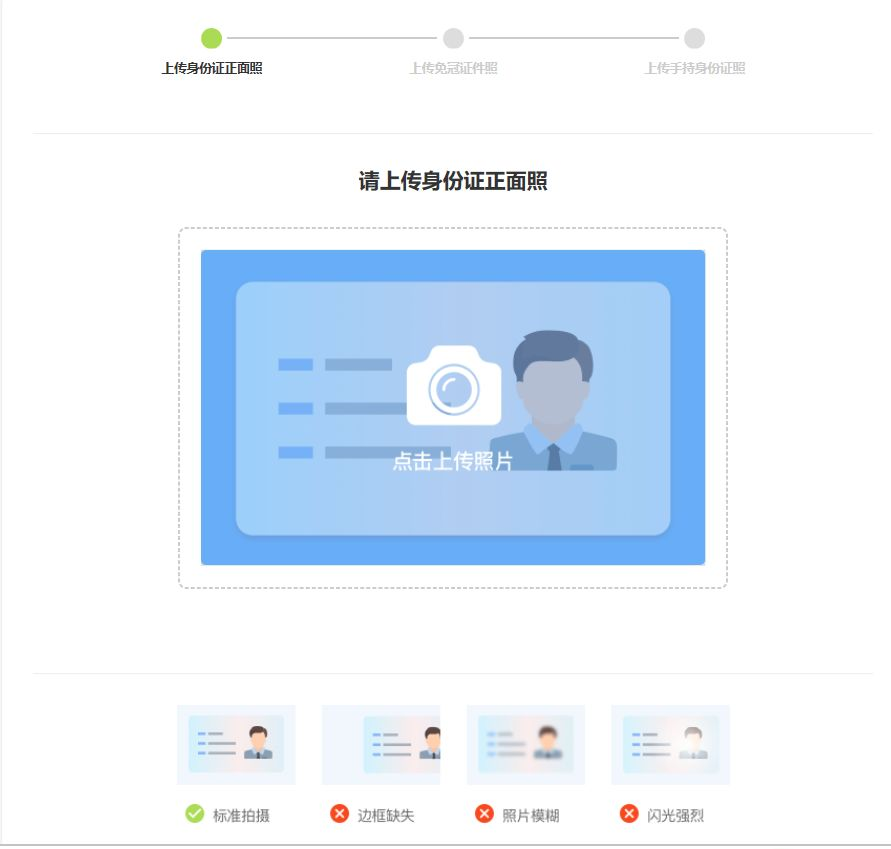Click the 标准拍摄 label text

(241, 816)
